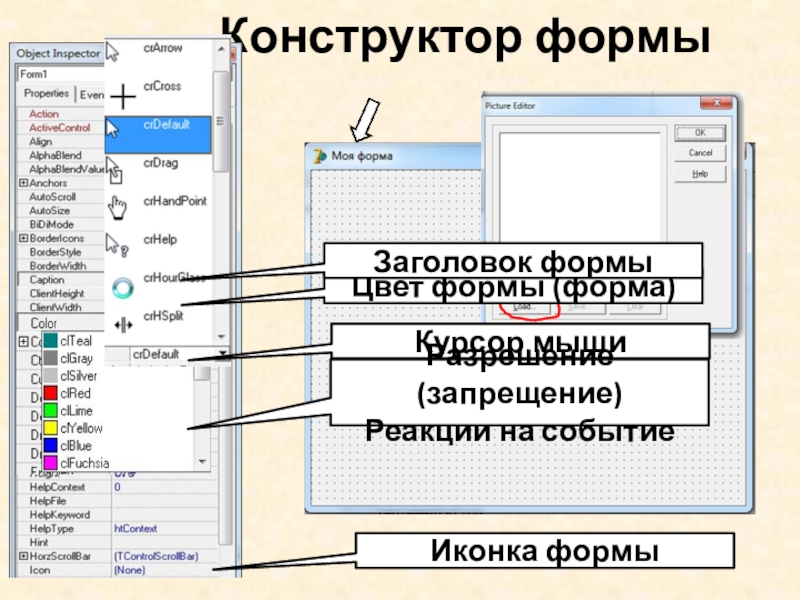Close the Picture Editor dialog
The width and height of the screenshot is (800, 600).
[x=716, y=103]
